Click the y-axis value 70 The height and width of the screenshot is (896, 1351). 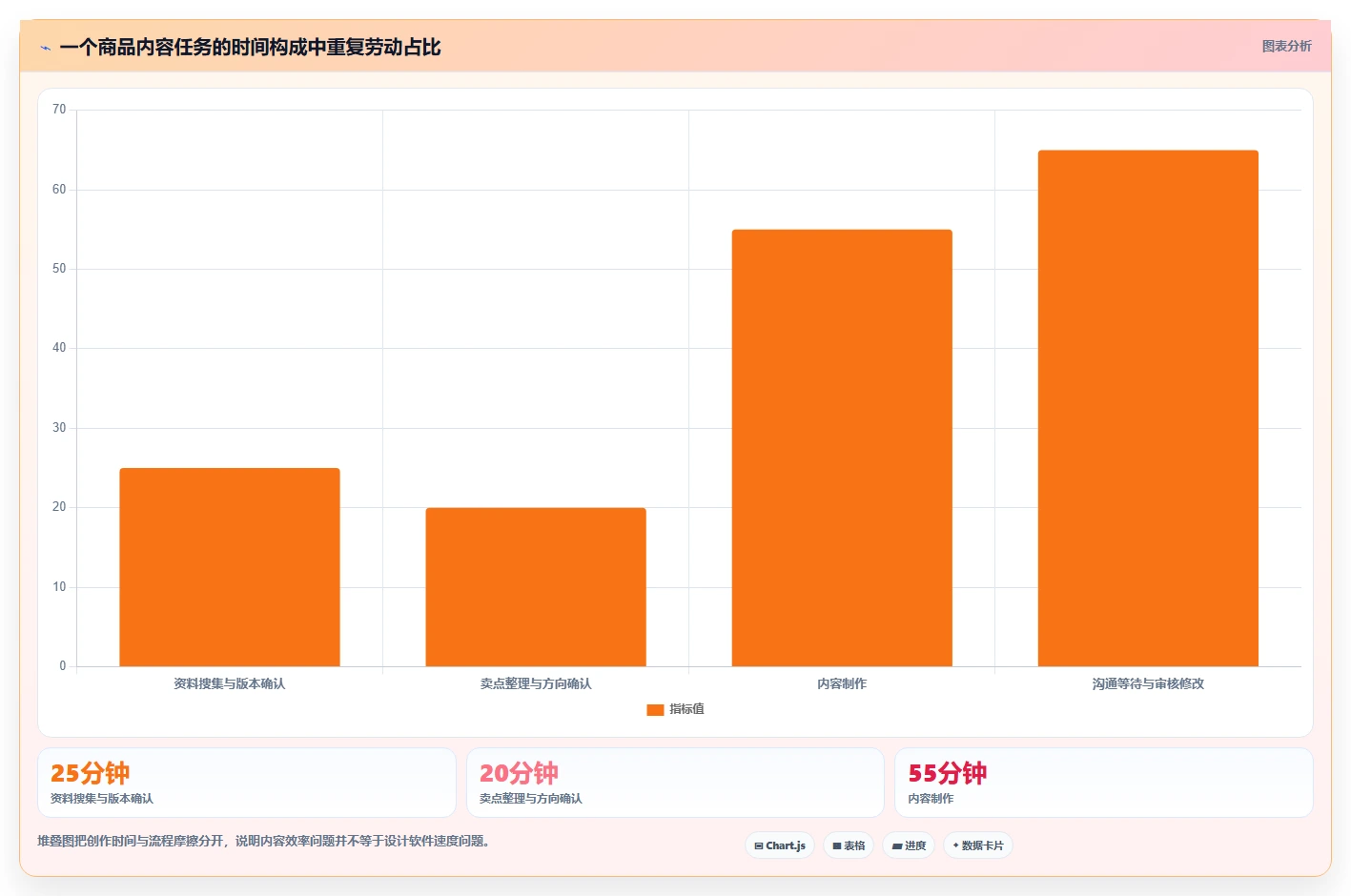pyautogui.click(x=59, y=110)
